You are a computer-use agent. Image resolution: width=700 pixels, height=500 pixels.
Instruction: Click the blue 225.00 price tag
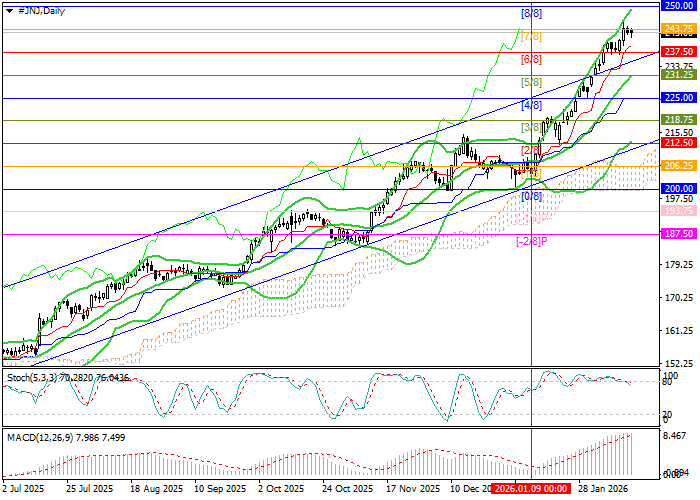679,97
